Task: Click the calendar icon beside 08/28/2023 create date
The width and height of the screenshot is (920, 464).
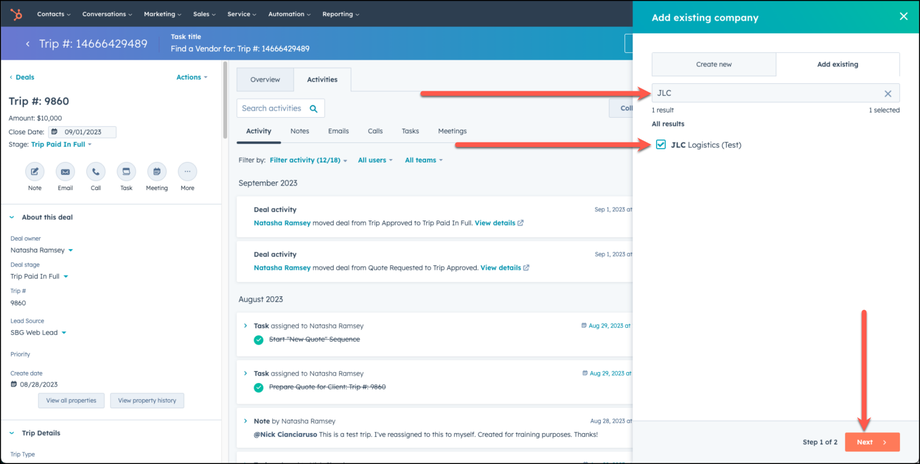Action: (x=14, y=384)
